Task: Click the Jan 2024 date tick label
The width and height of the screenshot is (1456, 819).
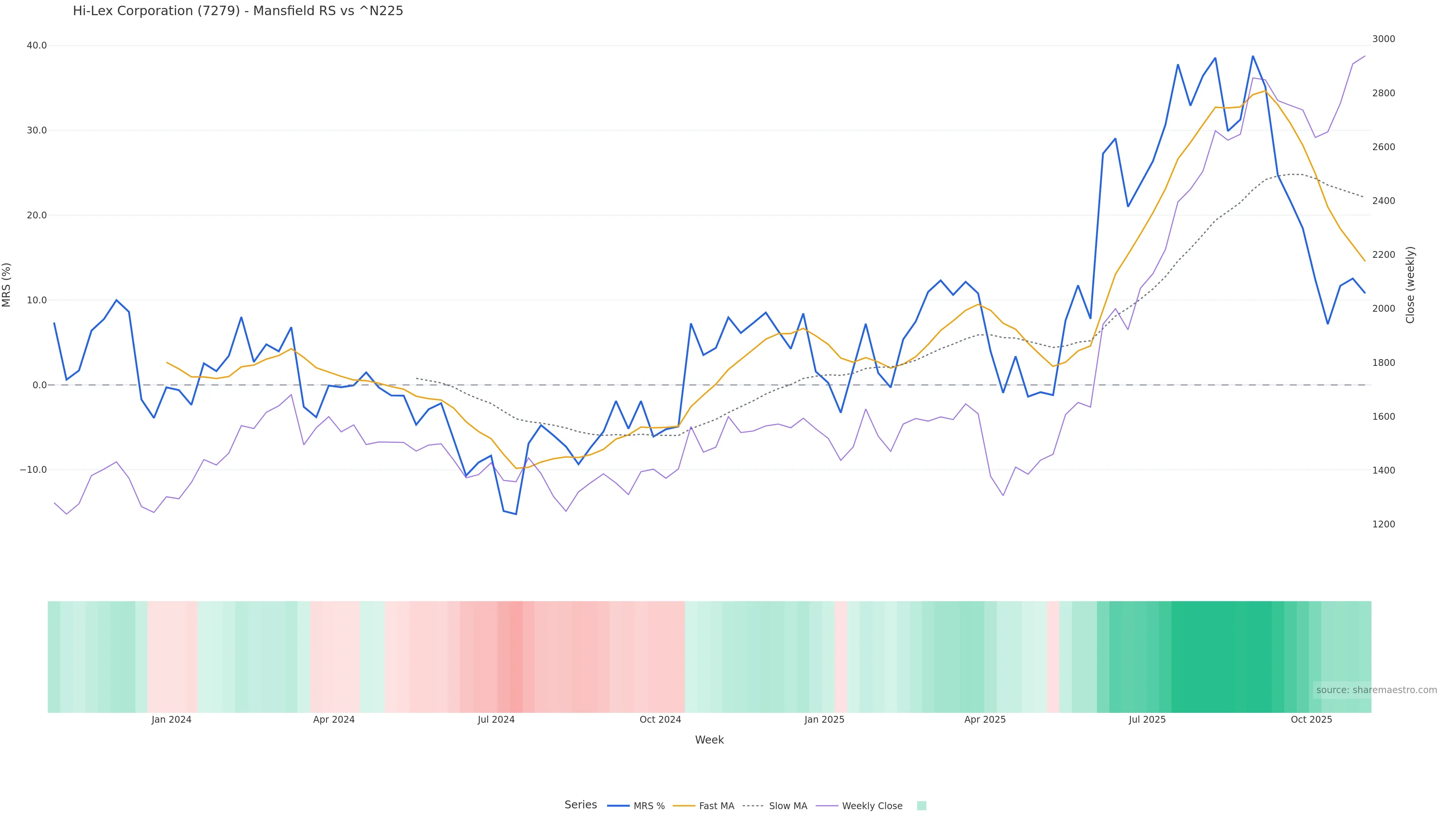Action: coord(171,720)
